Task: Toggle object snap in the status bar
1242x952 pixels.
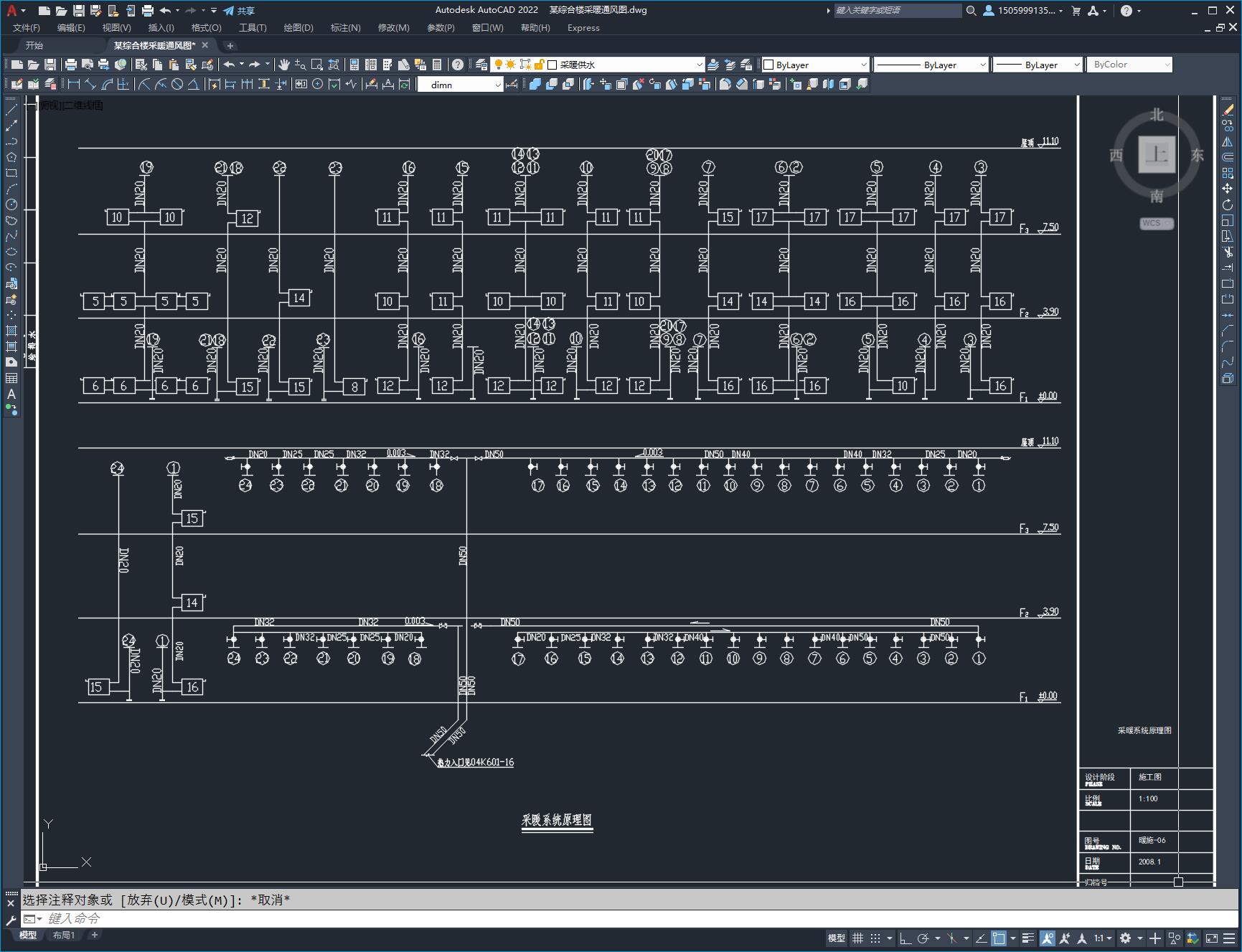Action: 999,938
